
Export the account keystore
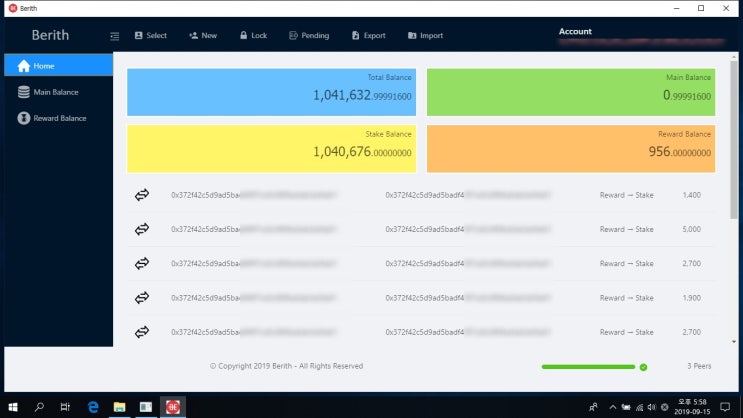[x=369, y=36]
